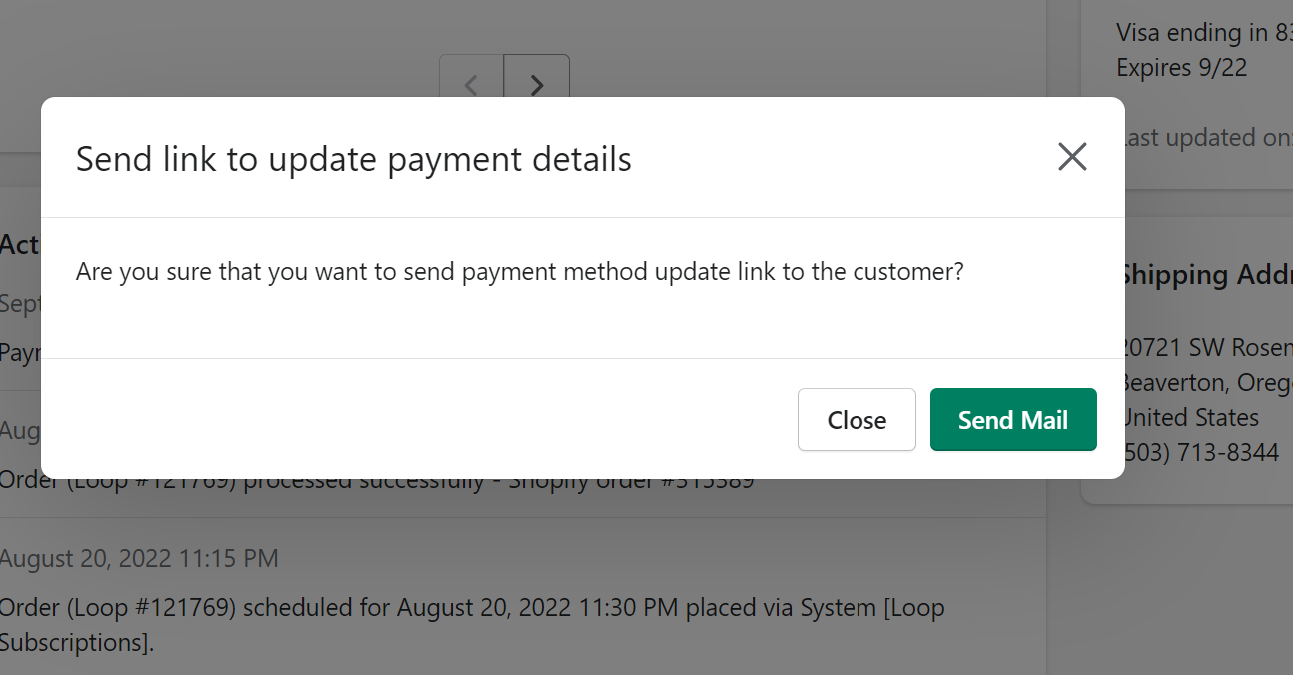Click the "United States" country line
1293x675 pixels.
click(1191, 417)
